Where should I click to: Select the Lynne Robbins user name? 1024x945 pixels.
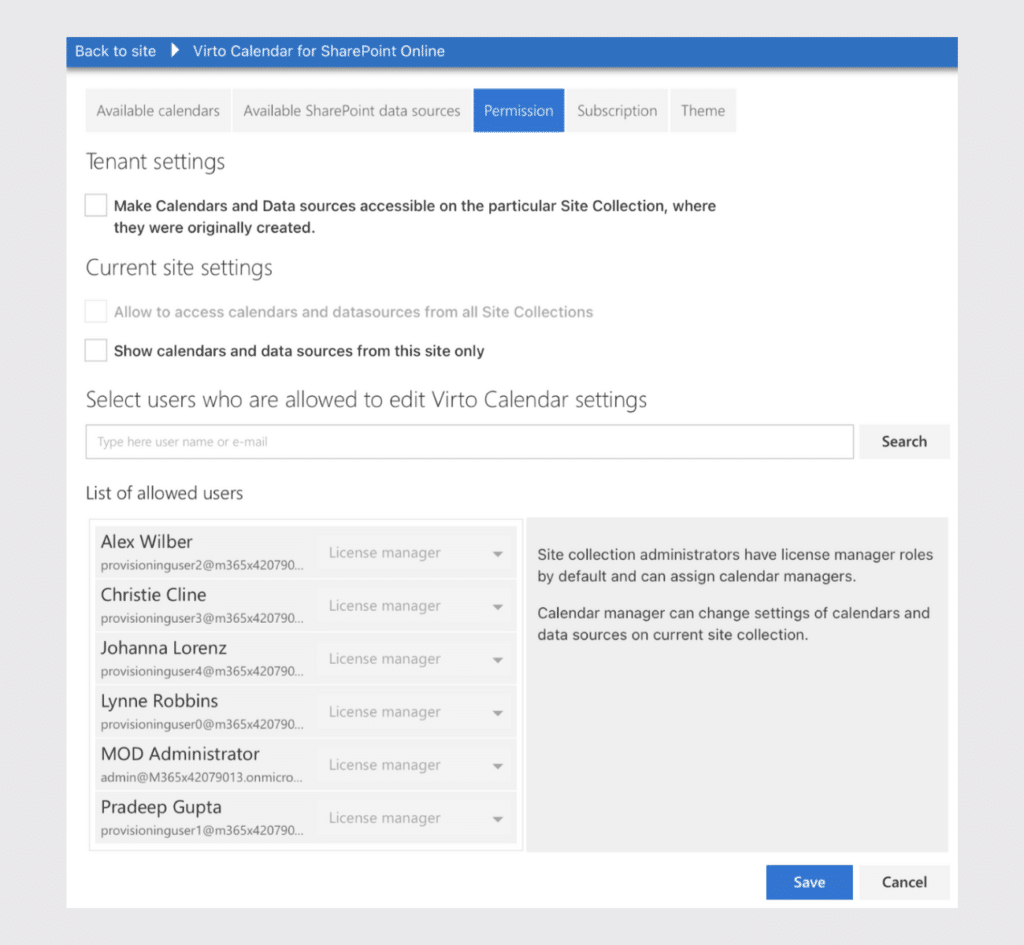[x=159, y=701]
